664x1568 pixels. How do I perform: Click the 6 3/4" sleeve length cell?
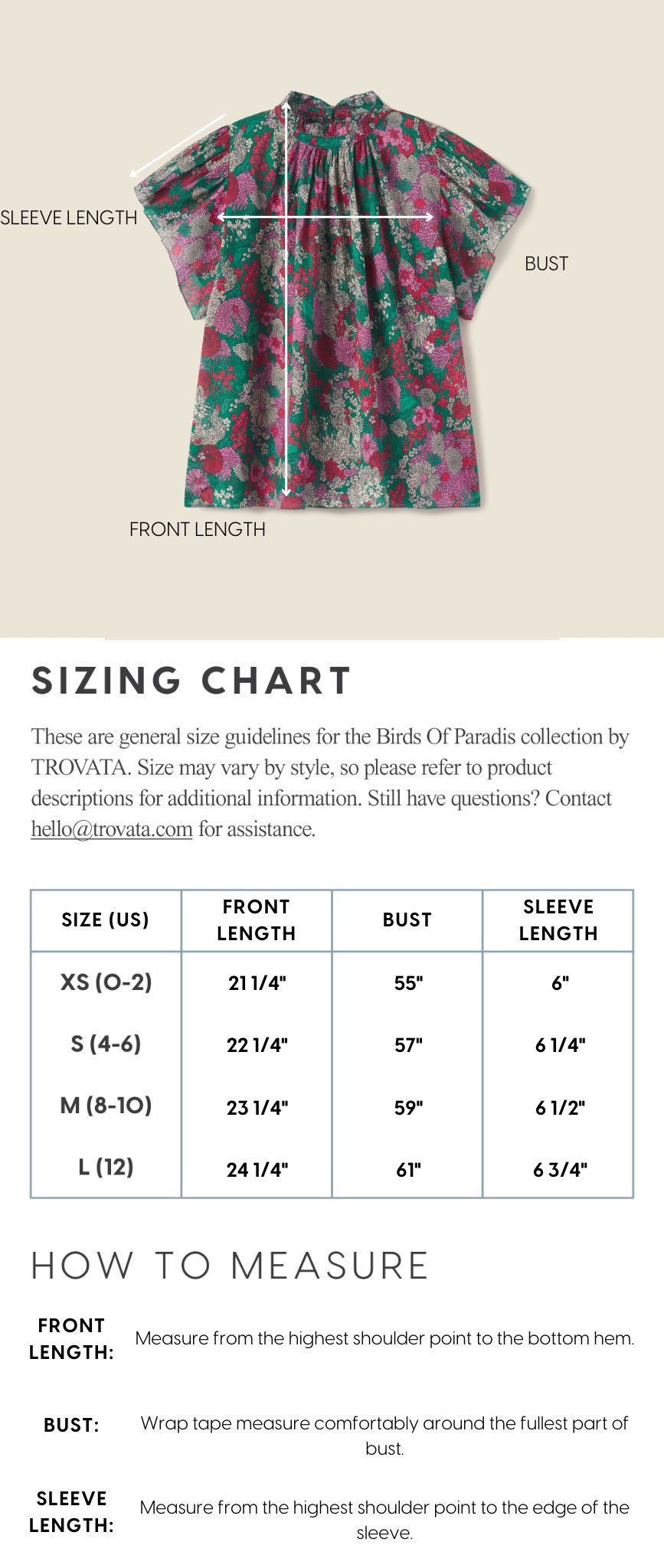tap(560, 1170)
